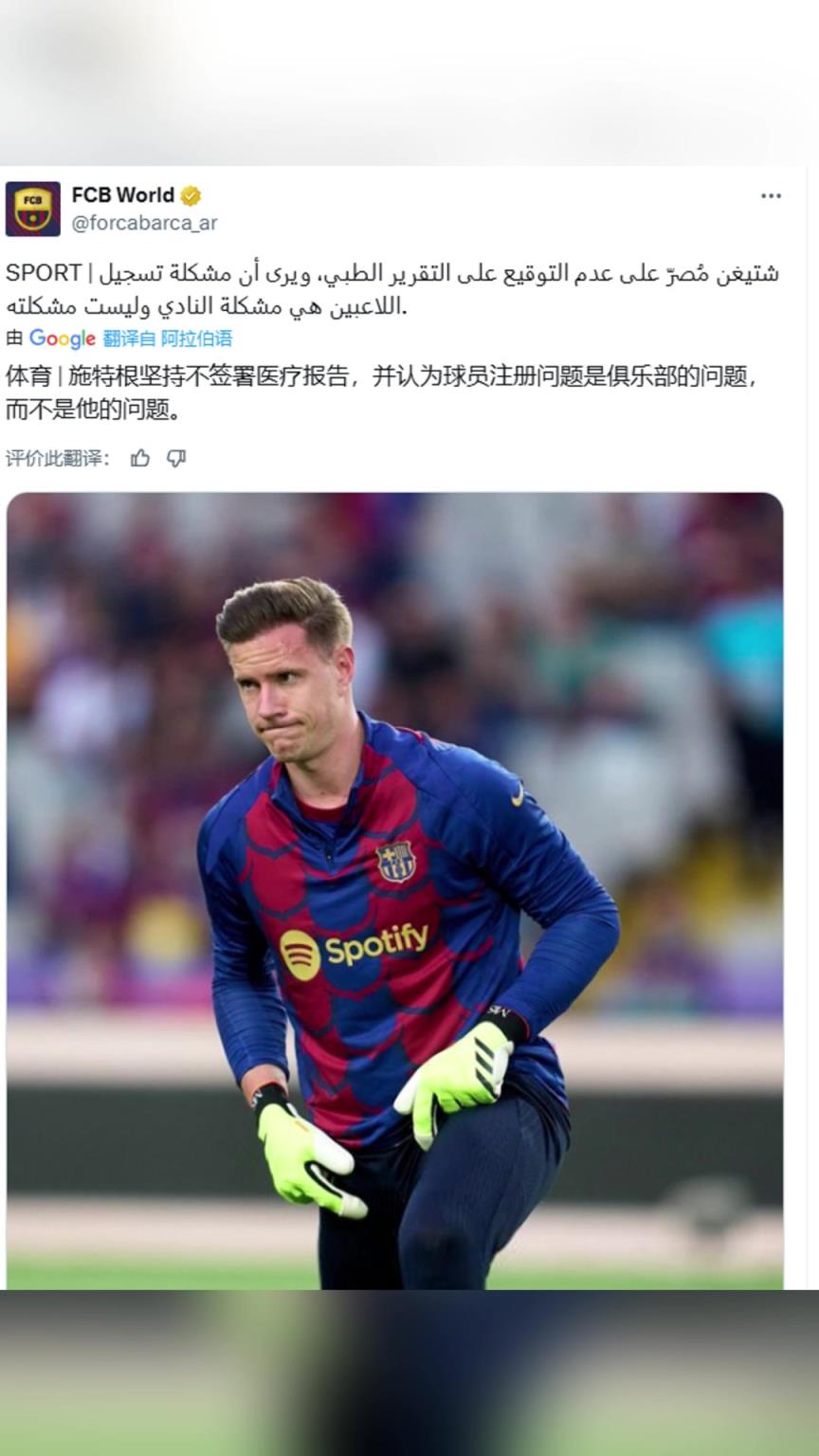Screen dimensions: 819x1456
Task: Open the three-dot more options menu
Action: click(x=771, y=196)
